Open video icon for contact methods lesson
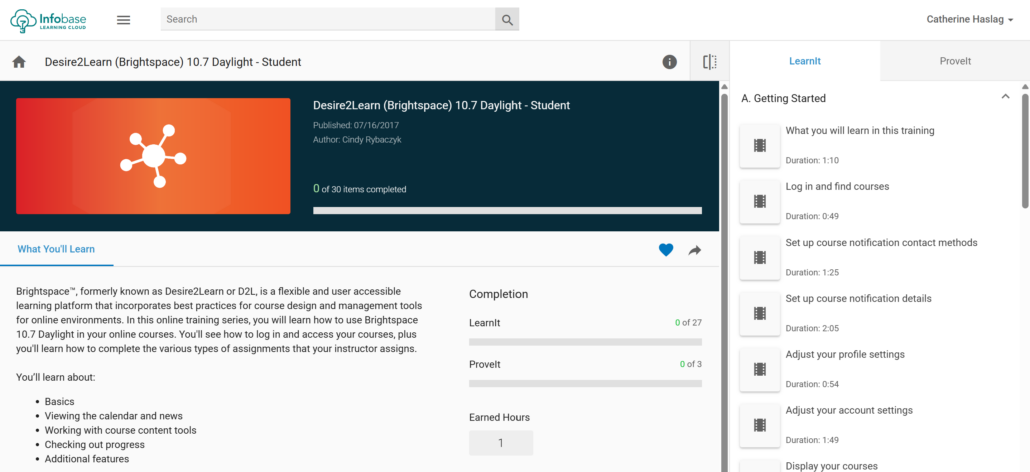 click(760, 257)
